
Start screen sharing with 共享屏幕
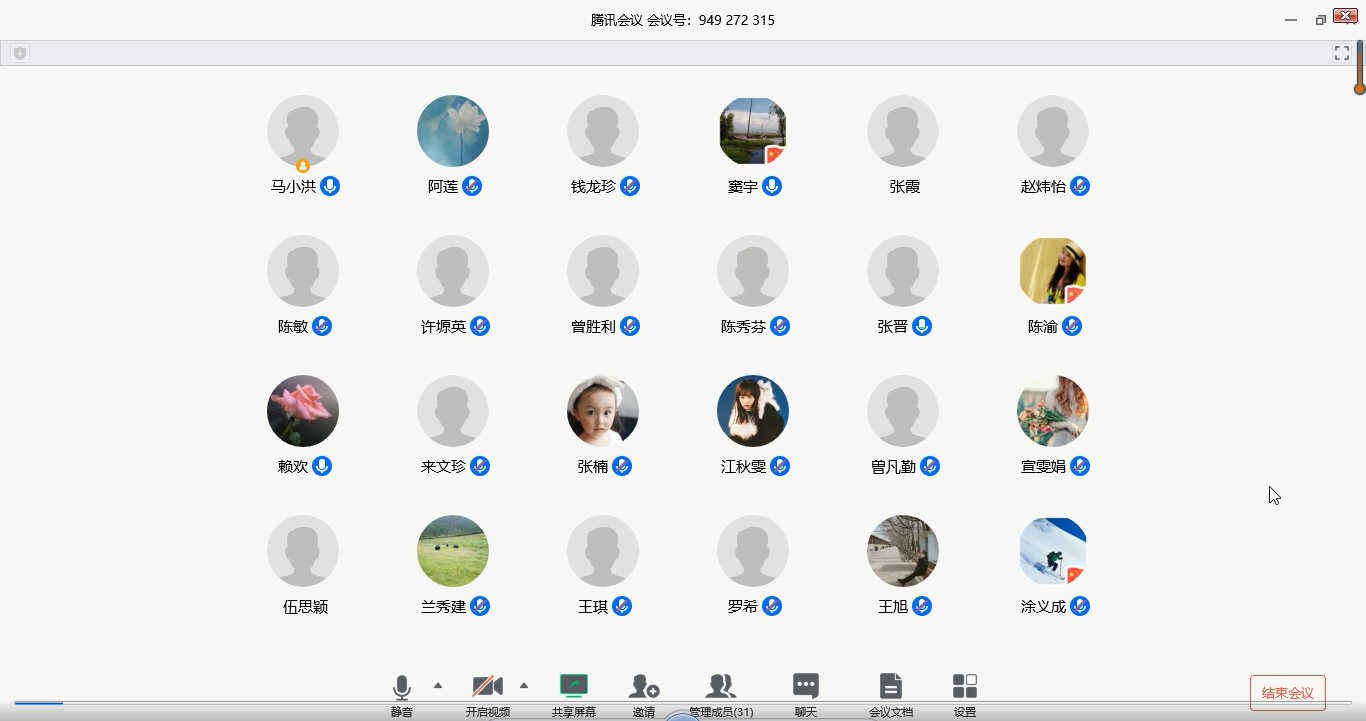574,688
